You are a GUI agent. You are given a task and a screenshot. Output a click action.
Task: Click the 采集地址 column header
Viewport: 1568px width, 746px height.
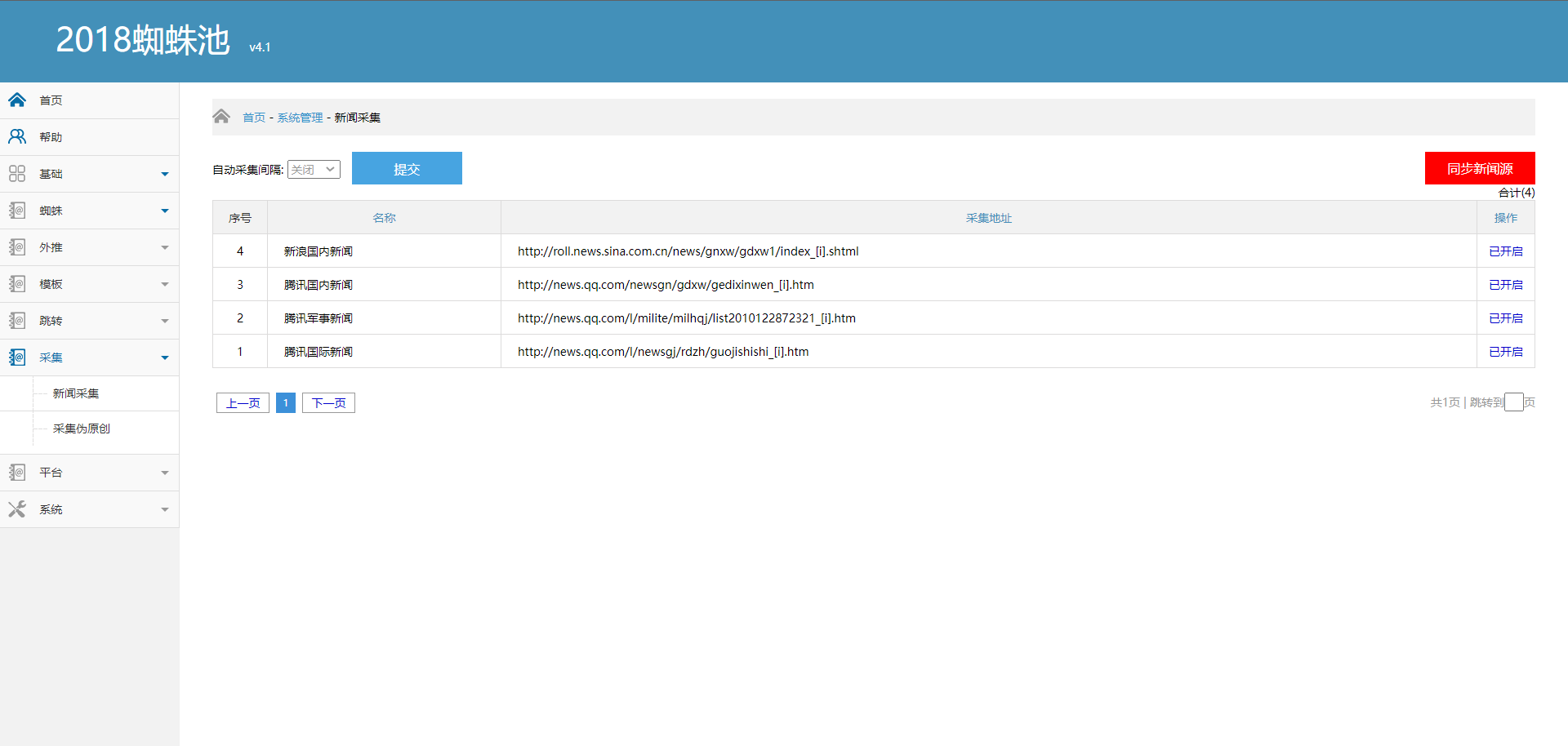(989, 218)
